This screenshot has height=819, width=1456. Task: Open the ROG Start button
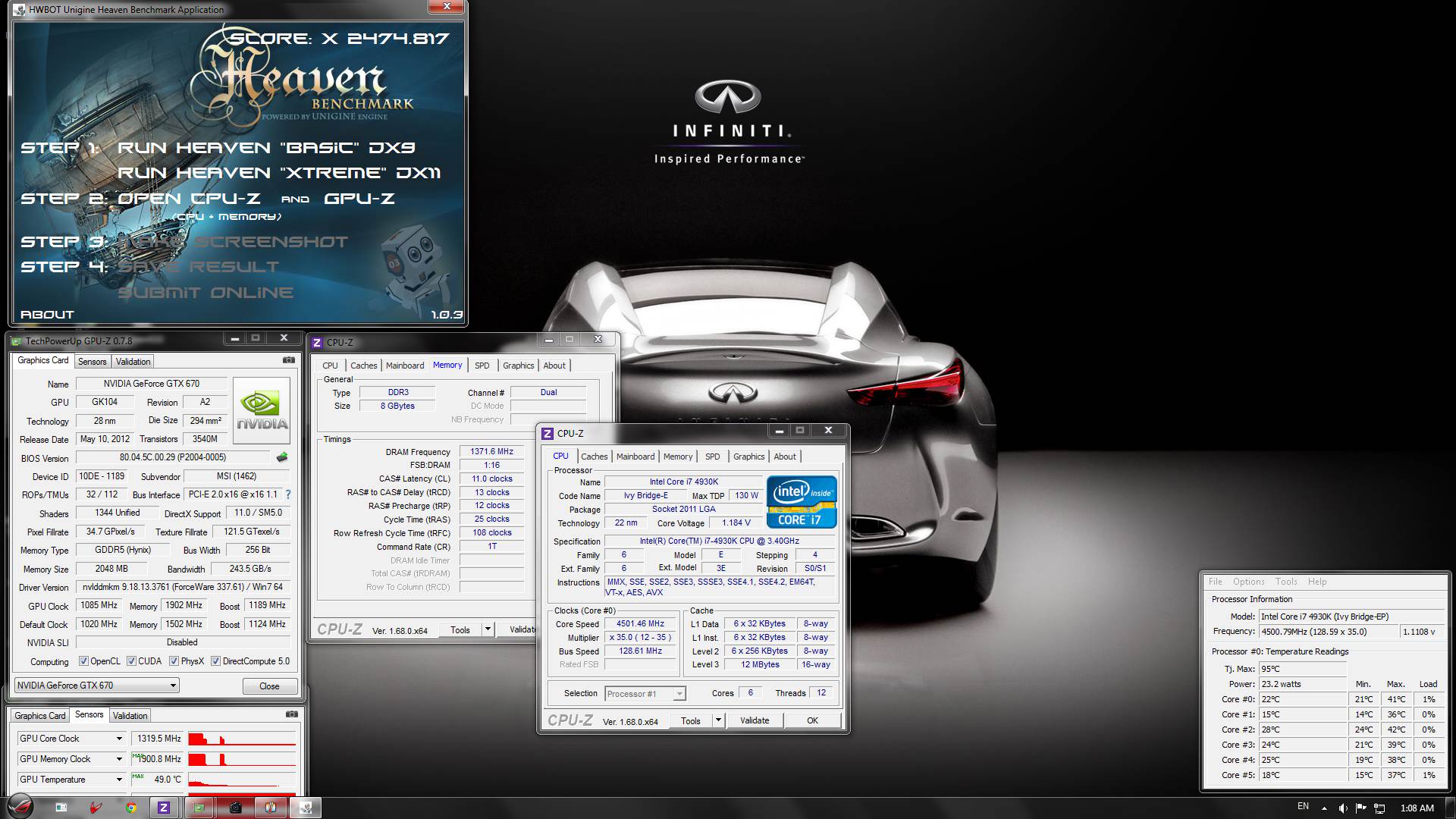click(x=21, y=808)
